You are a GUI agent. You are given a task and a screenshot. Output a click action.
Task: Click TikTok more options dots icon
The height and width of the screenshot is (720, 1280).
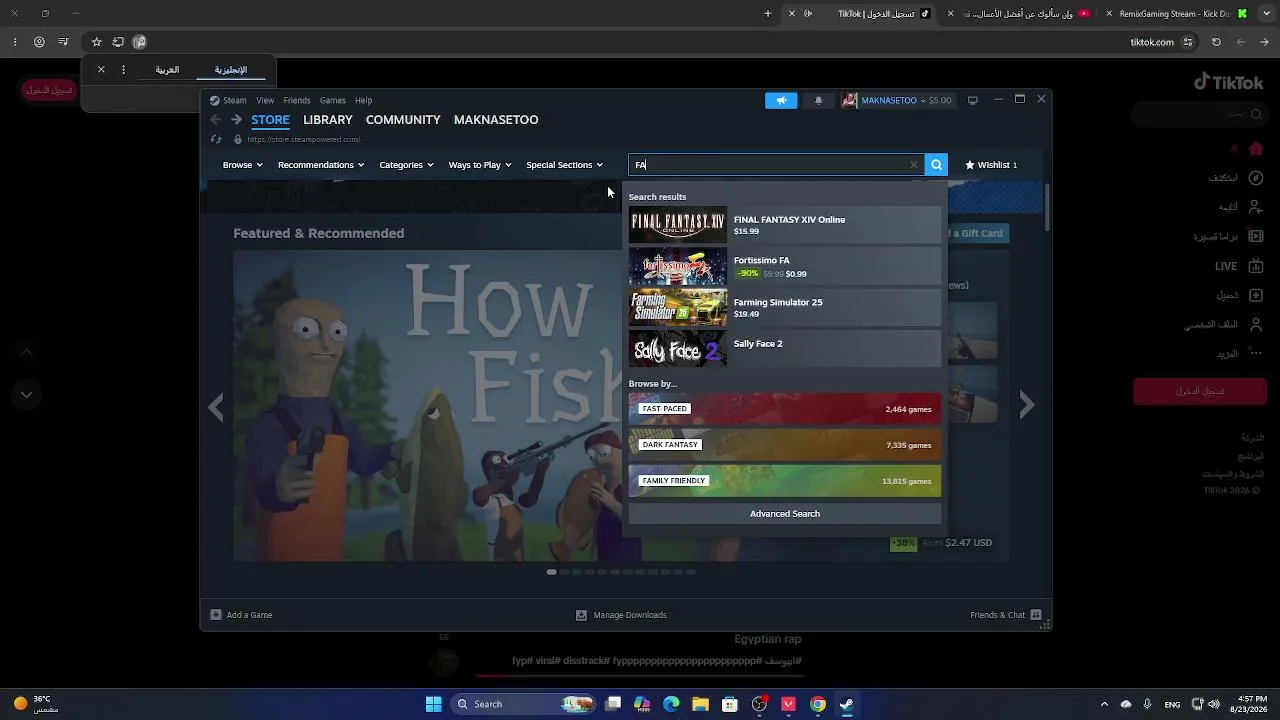pos(1256,354)
